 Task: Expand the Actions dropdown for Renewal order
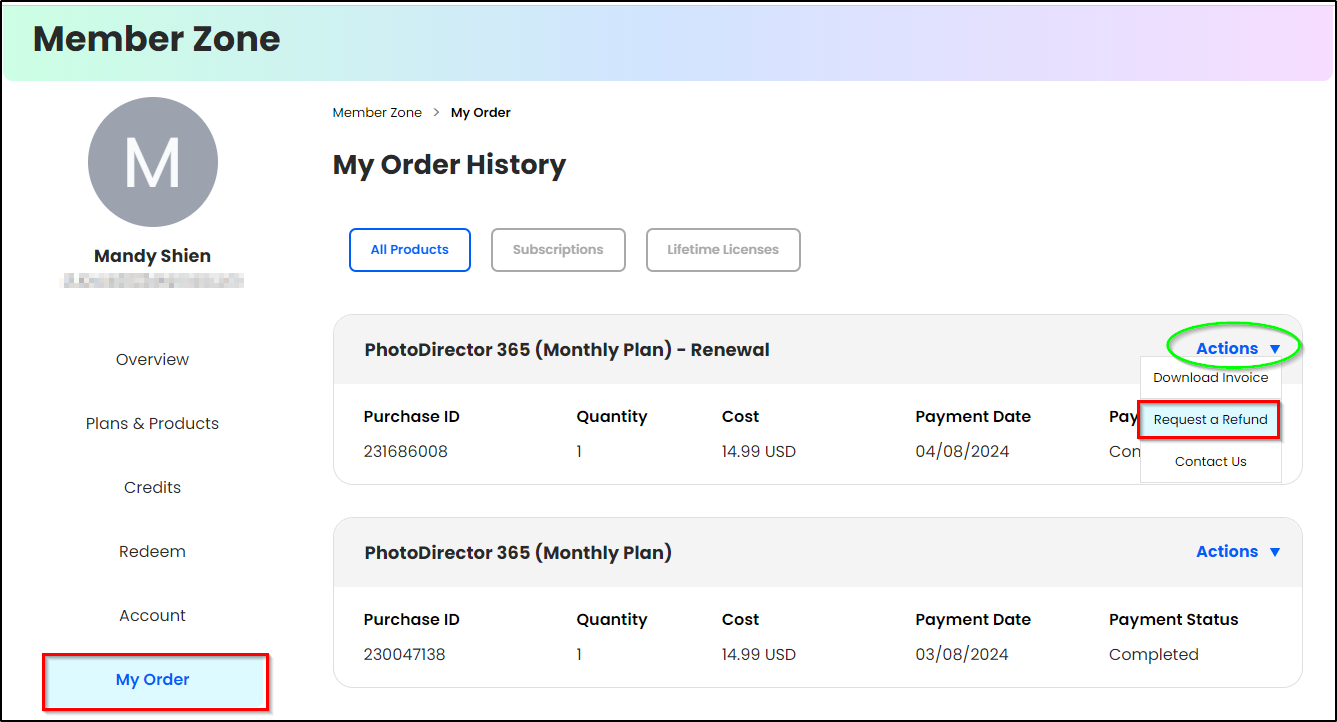click(x=1237, y=348)
